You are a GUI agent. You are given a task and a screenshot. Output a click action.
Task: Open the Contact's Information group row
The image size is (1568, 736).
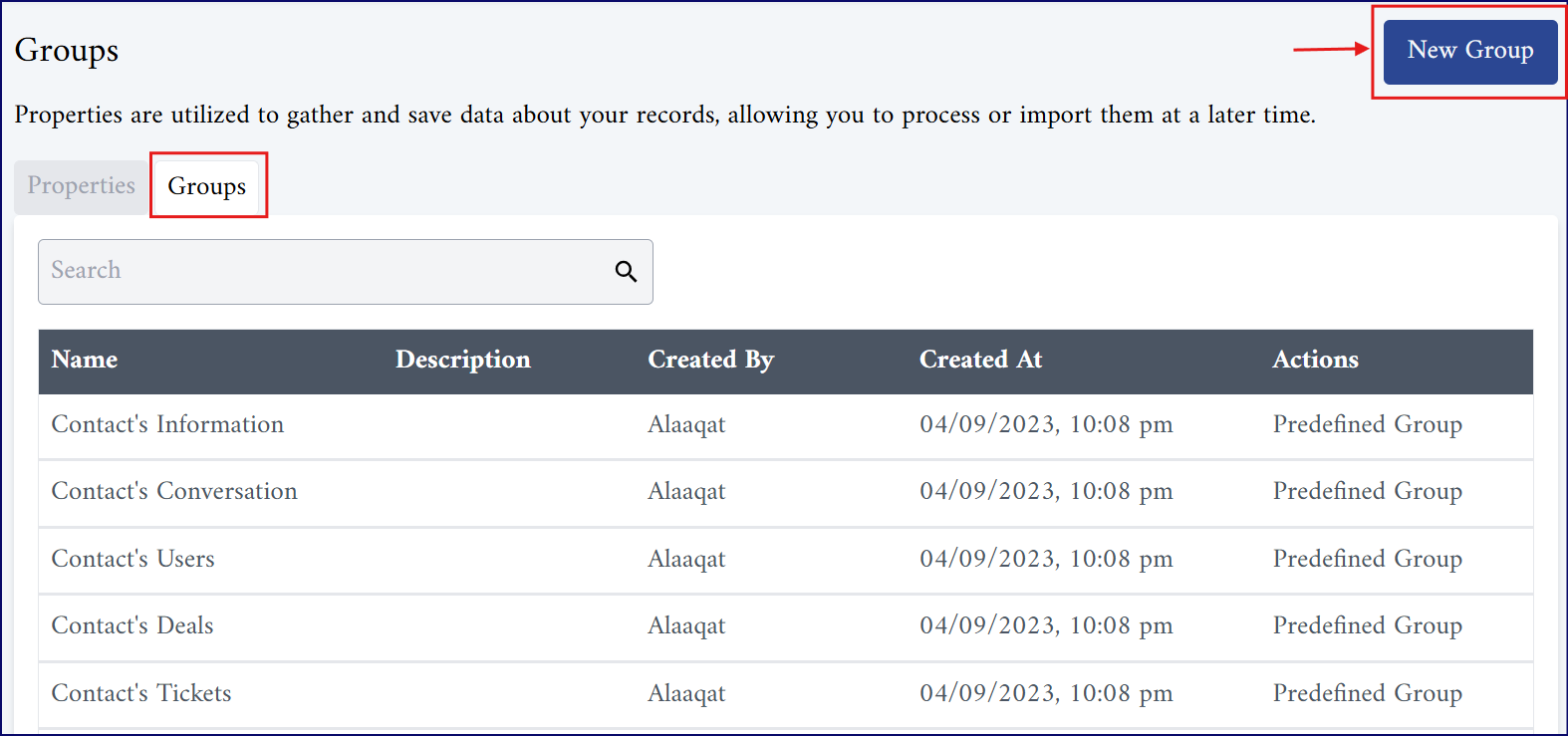[x=786, y=426]
